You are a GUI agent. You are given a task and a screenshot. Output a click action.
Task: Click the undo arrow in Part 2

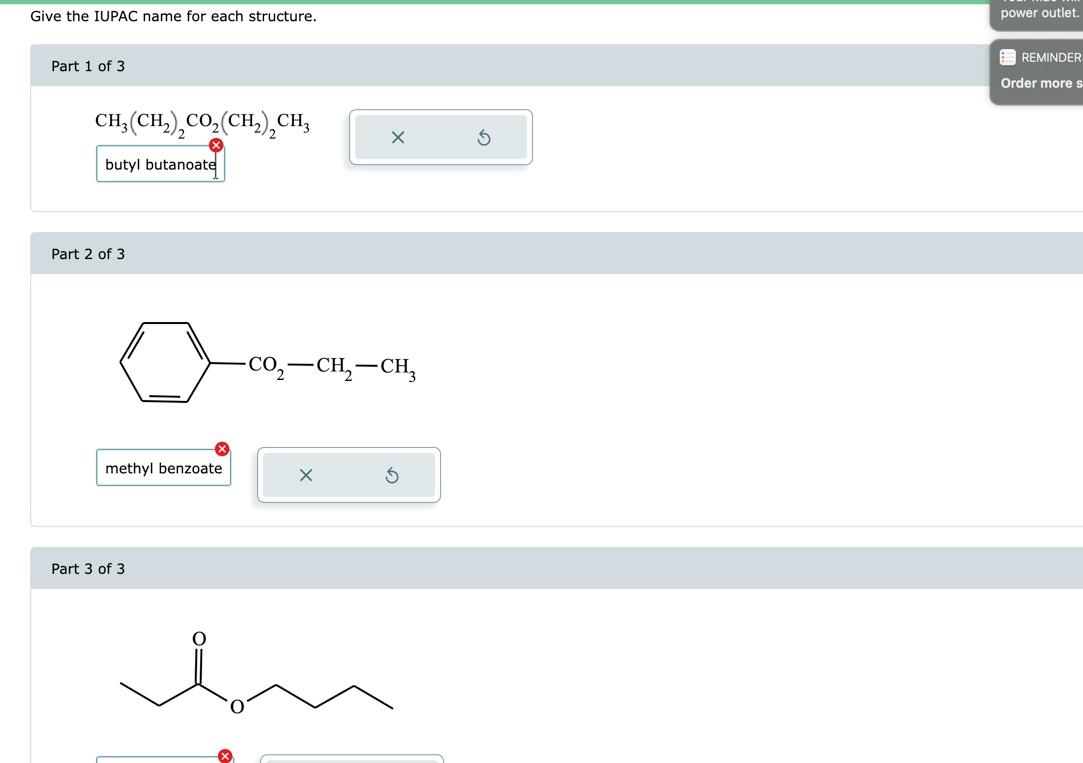pyautogui.click(x=391, y=475)
